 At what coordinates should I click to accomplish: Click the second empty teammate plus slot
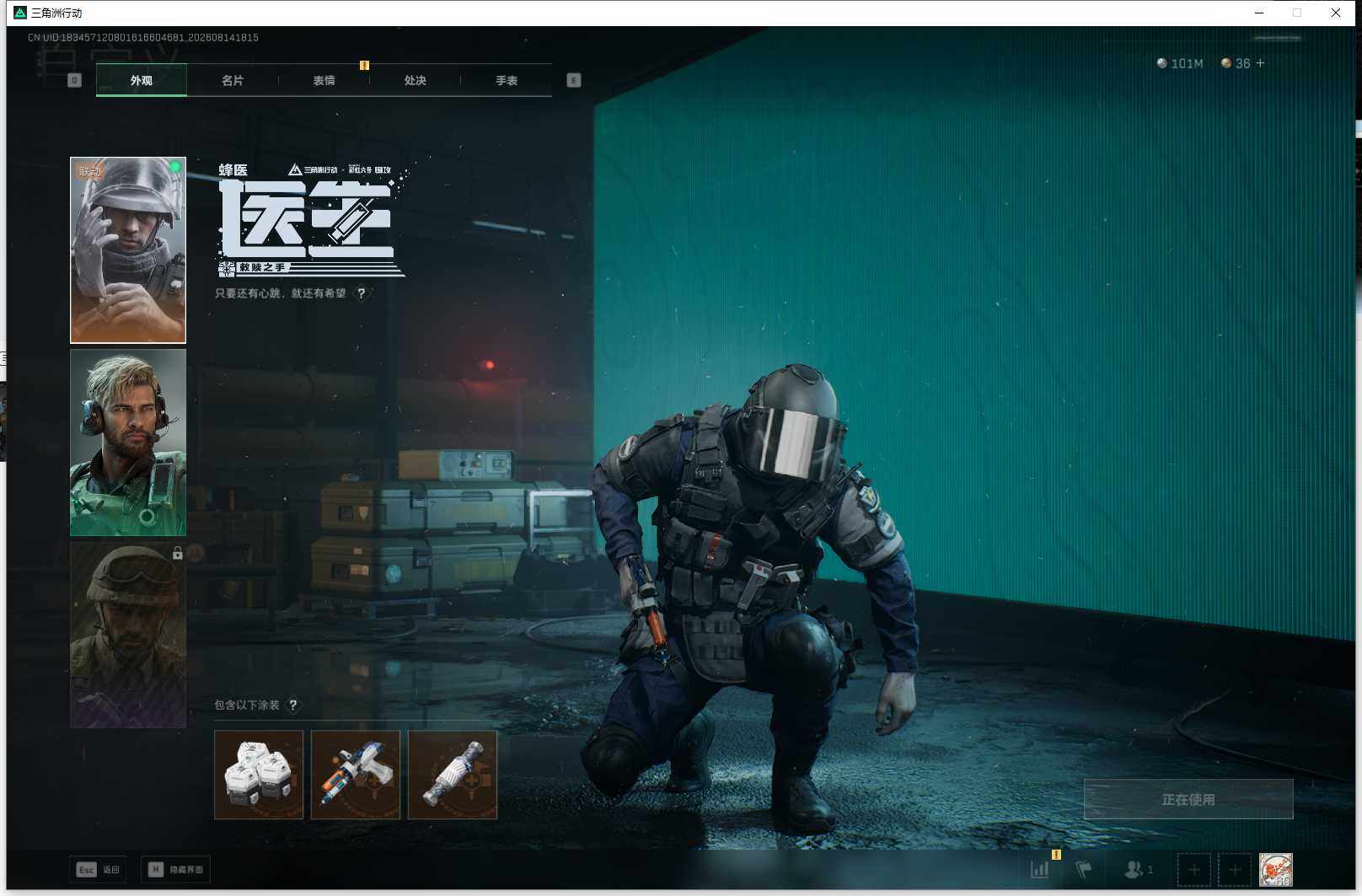tap(1235, 869)
